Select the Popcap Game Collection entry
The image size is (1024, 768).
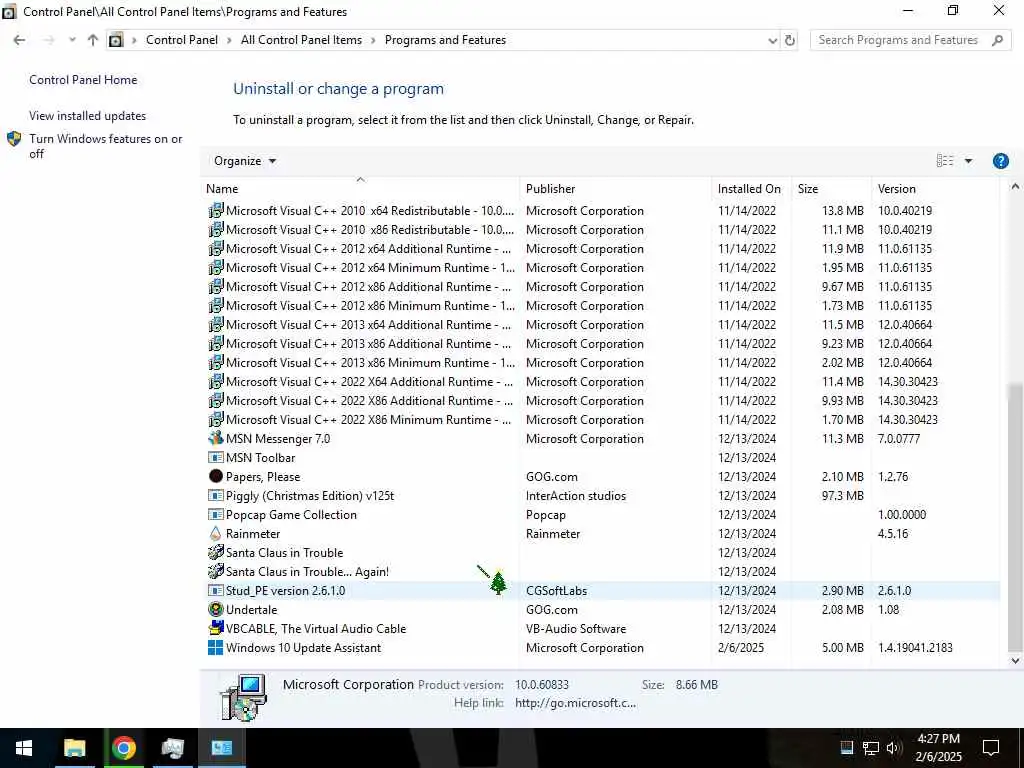(291, 515)
